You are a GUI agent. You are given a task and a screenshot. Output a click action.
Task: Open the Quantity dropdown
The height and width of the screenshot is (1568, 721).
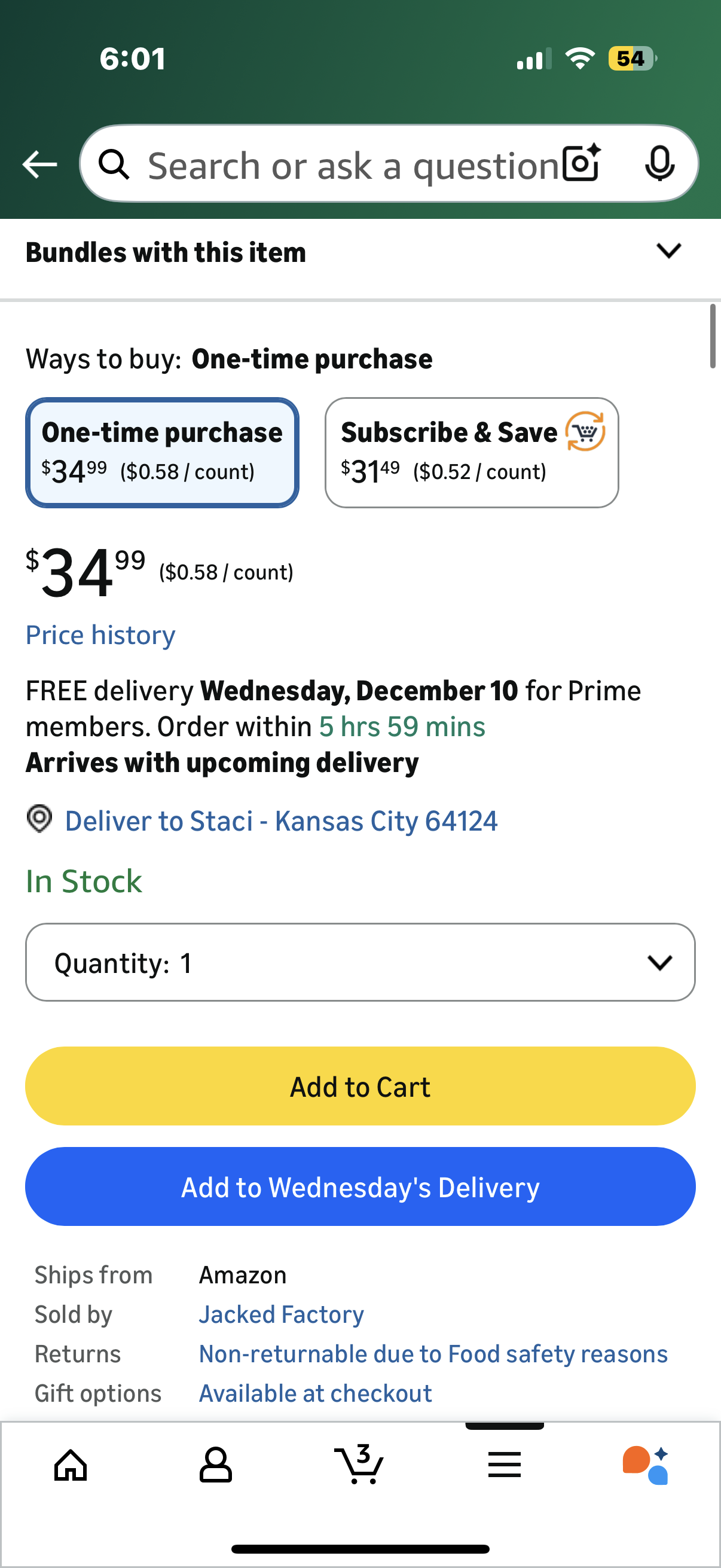(360, 962)
